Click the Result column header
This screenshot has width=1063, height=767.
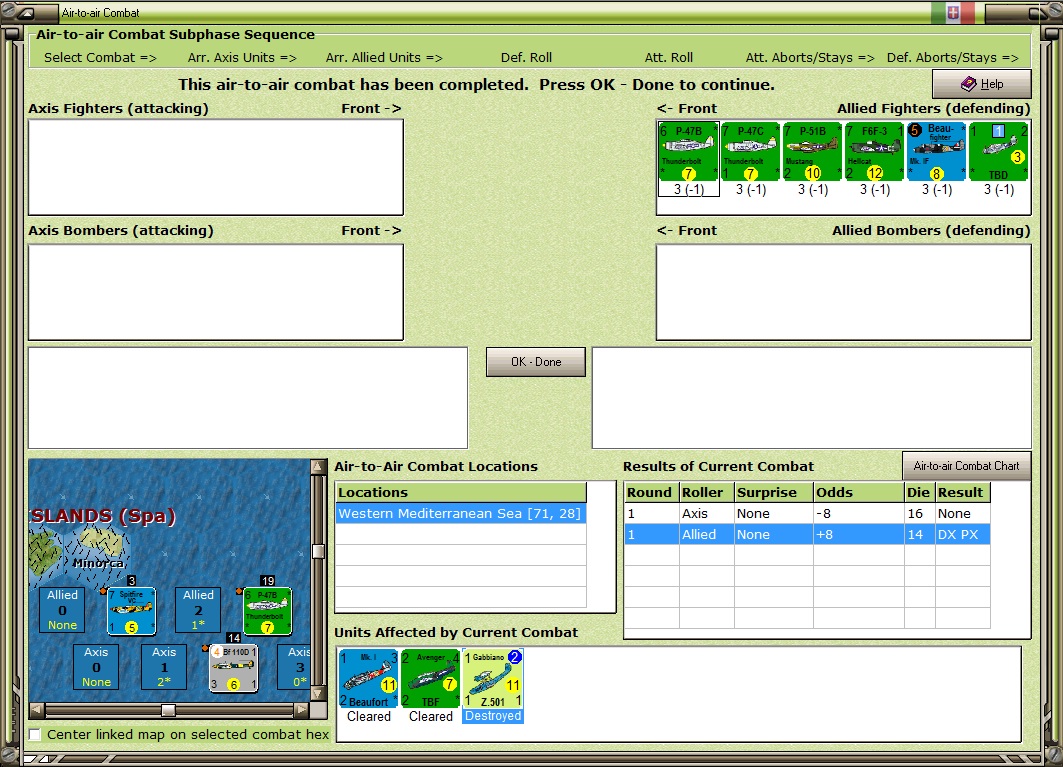pos(962,492)
